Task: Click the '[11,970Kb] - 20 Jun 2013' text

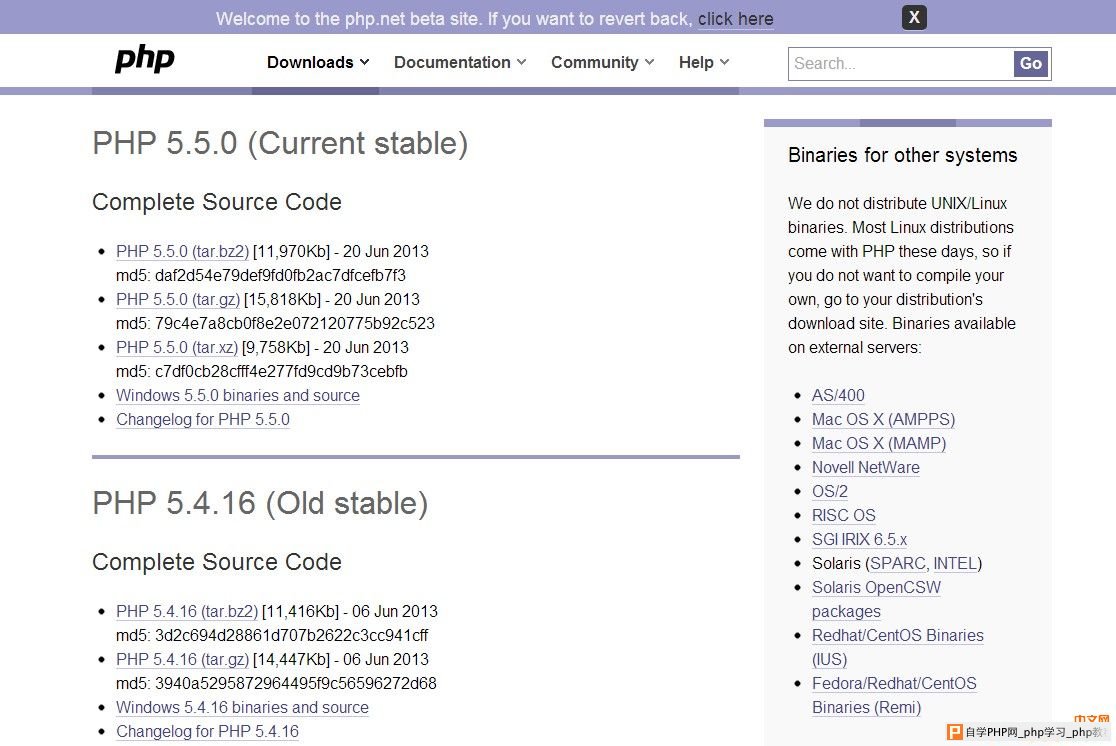Action: coord(341,252)
